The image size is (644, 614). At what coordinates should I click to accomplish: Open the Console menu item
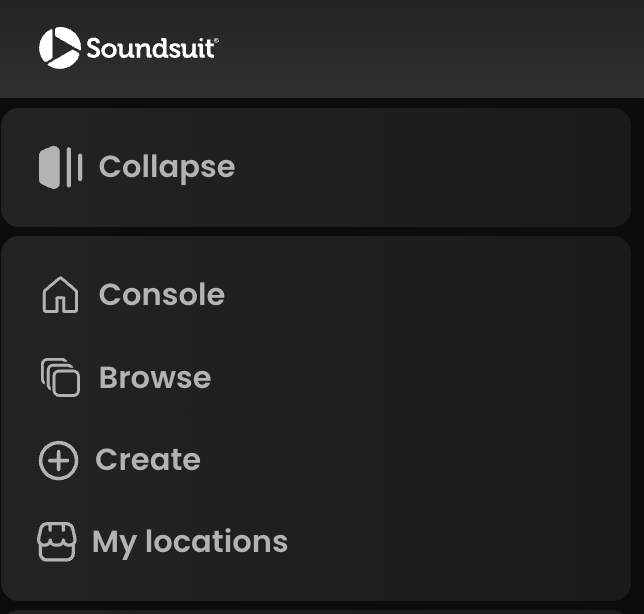(161, 295)
